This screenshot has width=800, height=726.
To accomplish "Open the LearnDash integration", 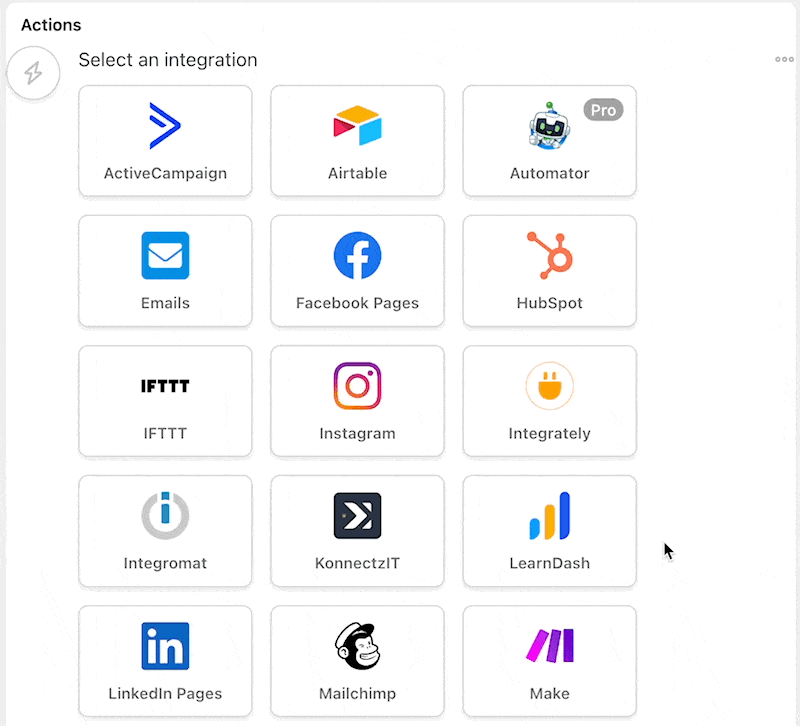I will pos(548,530).
